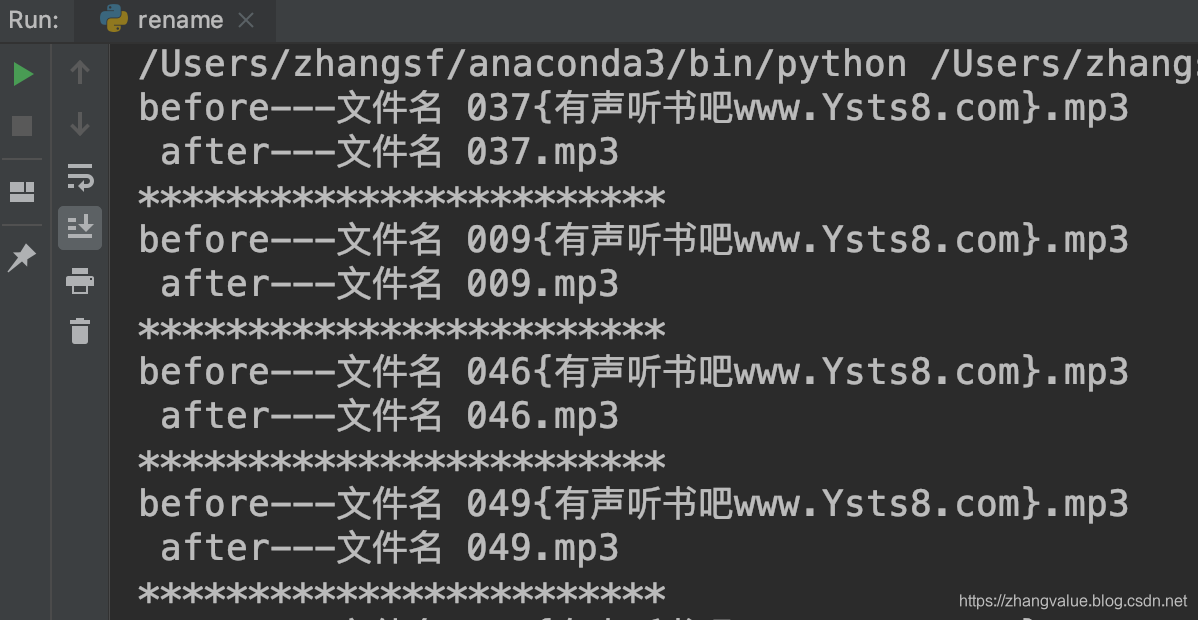1198x620 pixels.
Task: Disable scroll to the end
Action: tap(80, 227)
